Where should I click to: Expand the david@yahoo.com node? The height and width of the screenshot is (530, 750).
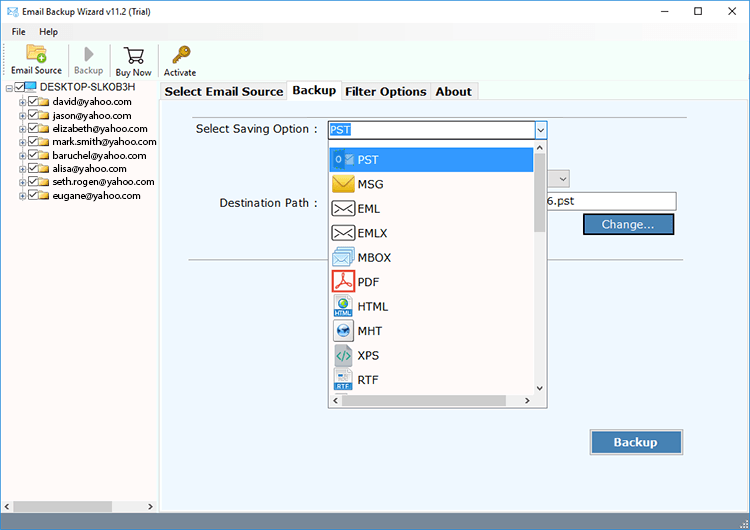[x=22, y=102]
